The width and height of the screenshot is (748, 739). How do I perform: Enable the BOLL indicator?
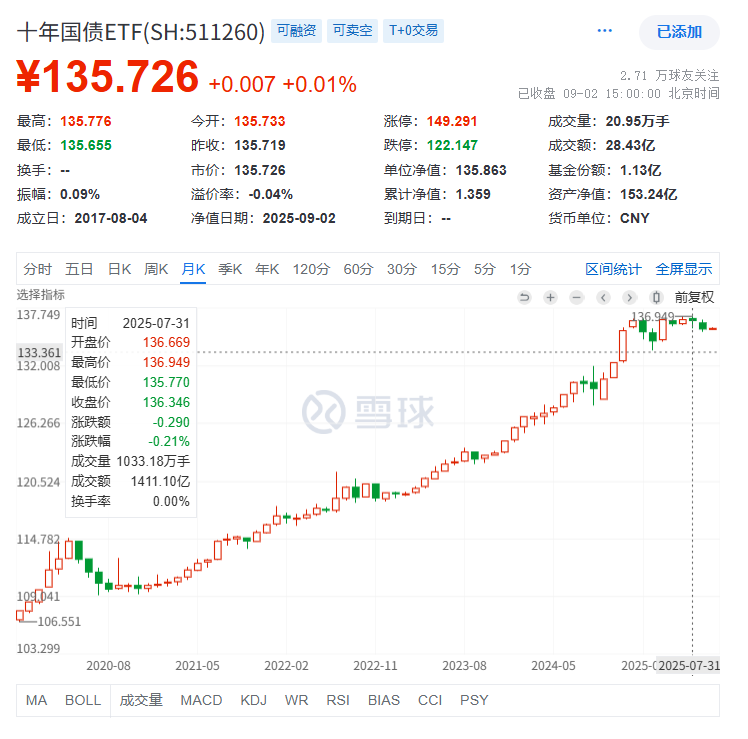83,700
